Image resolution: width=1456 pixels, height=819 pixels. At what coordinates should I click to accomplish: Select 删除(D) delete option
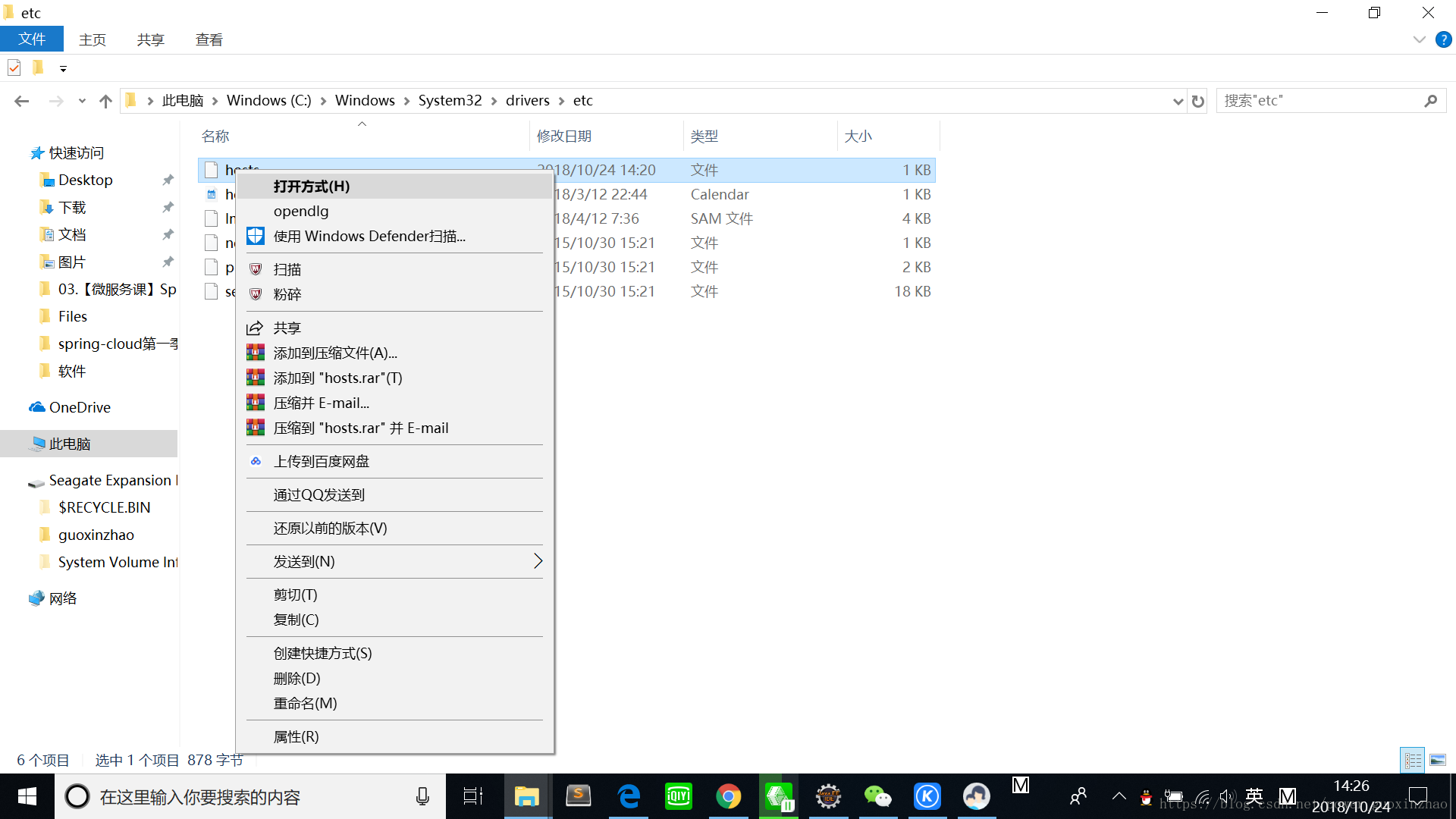tap(394, 678)
